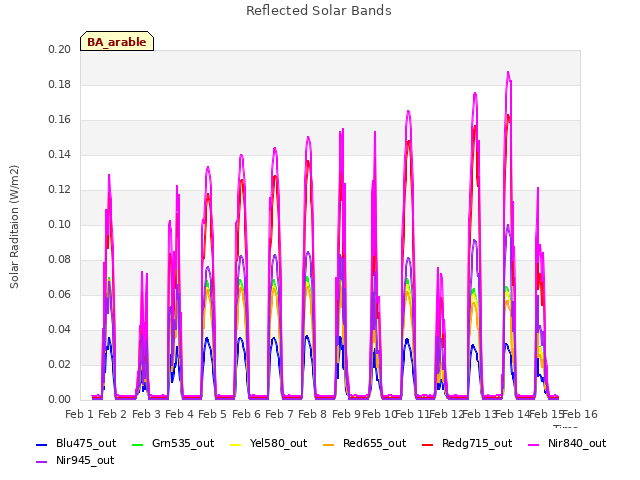The width and height of the screenshot is (640, 480).
Task: Click the 0.00 y-axis tick label
Action: point(60,400)
